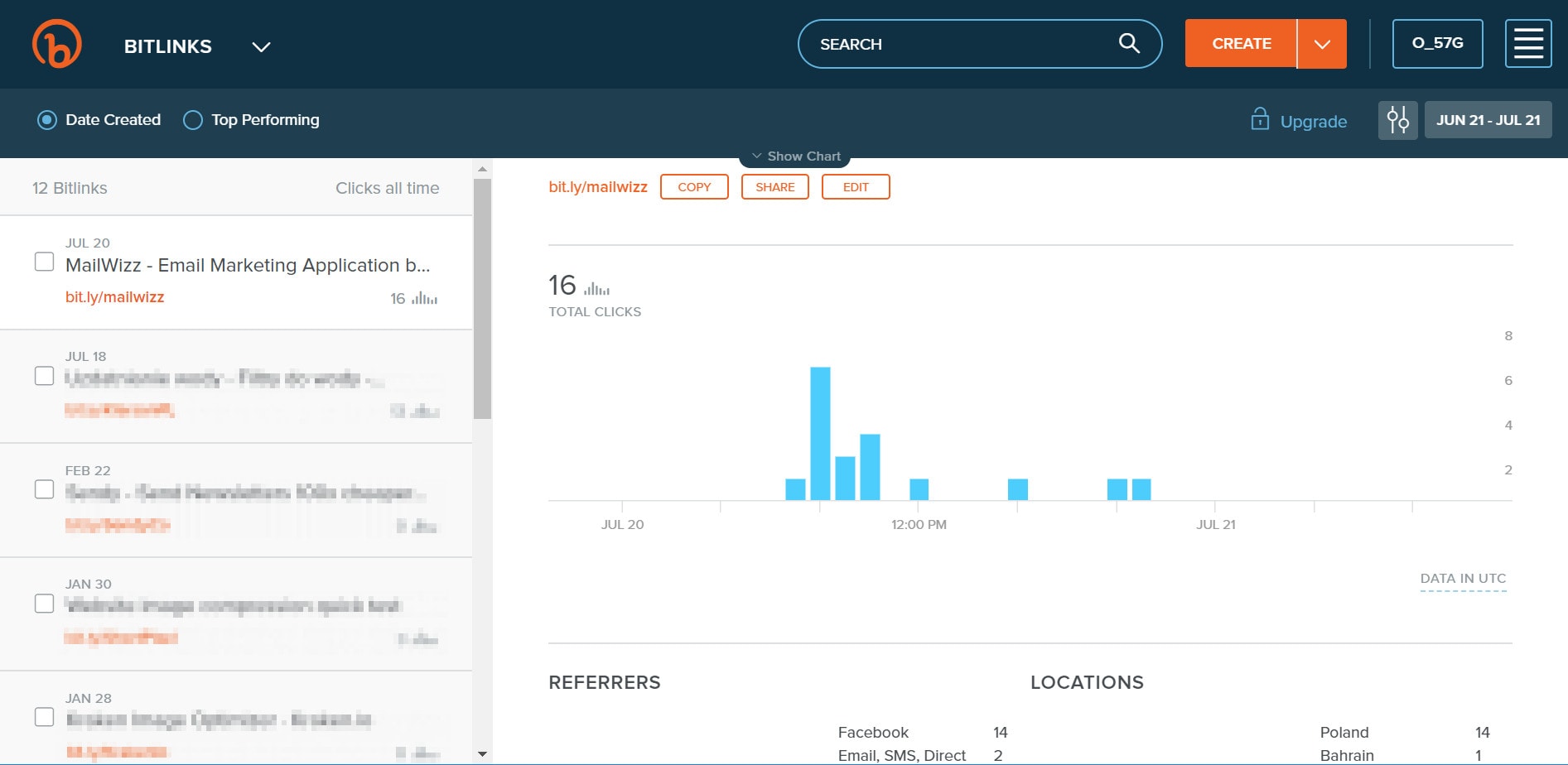Open the filter sliders icon
Viewport: 1568px width, 765px height.
(1398, 120)
